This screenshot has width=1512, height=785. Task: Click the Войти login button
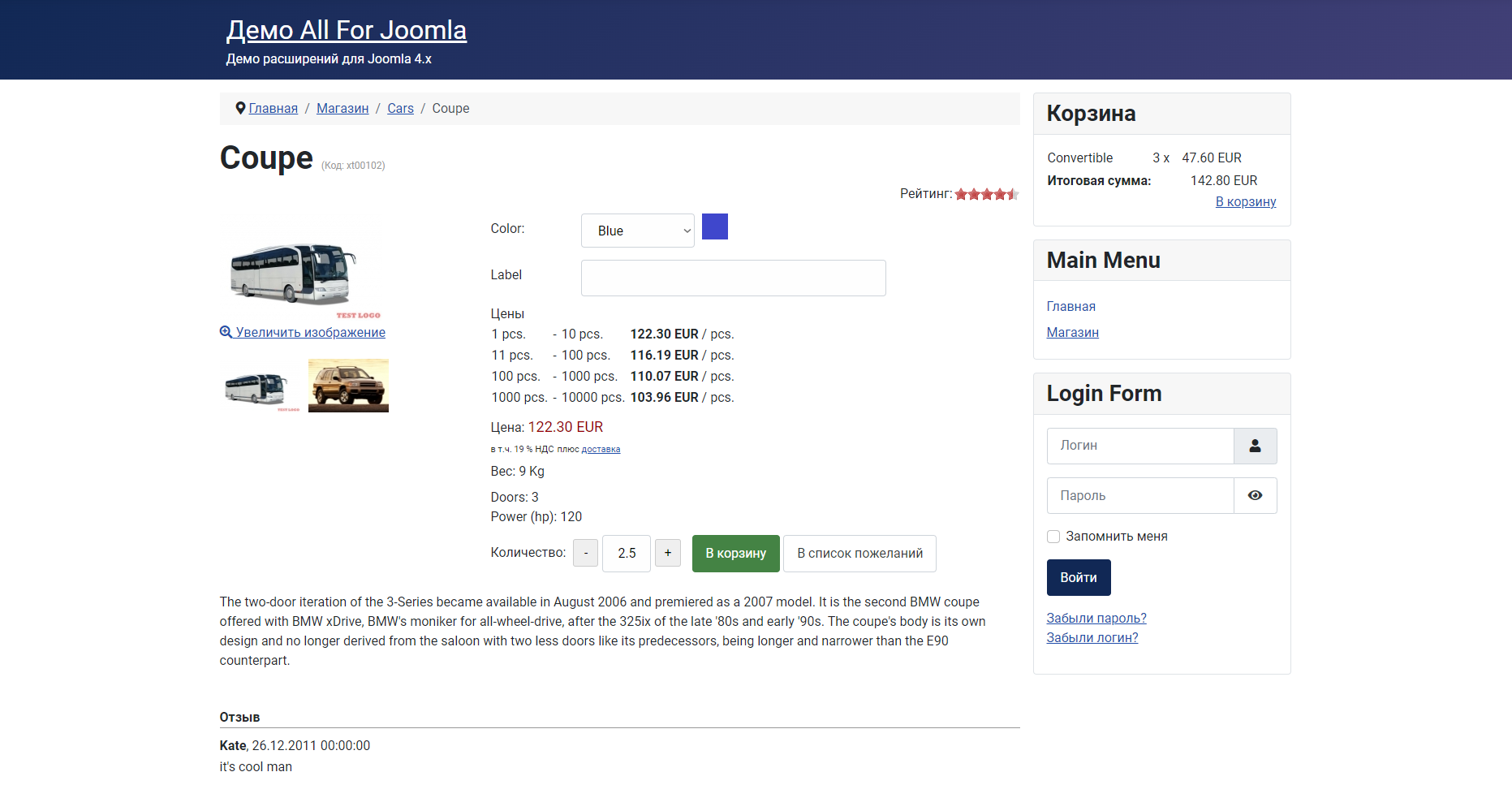click(1079, 577)
